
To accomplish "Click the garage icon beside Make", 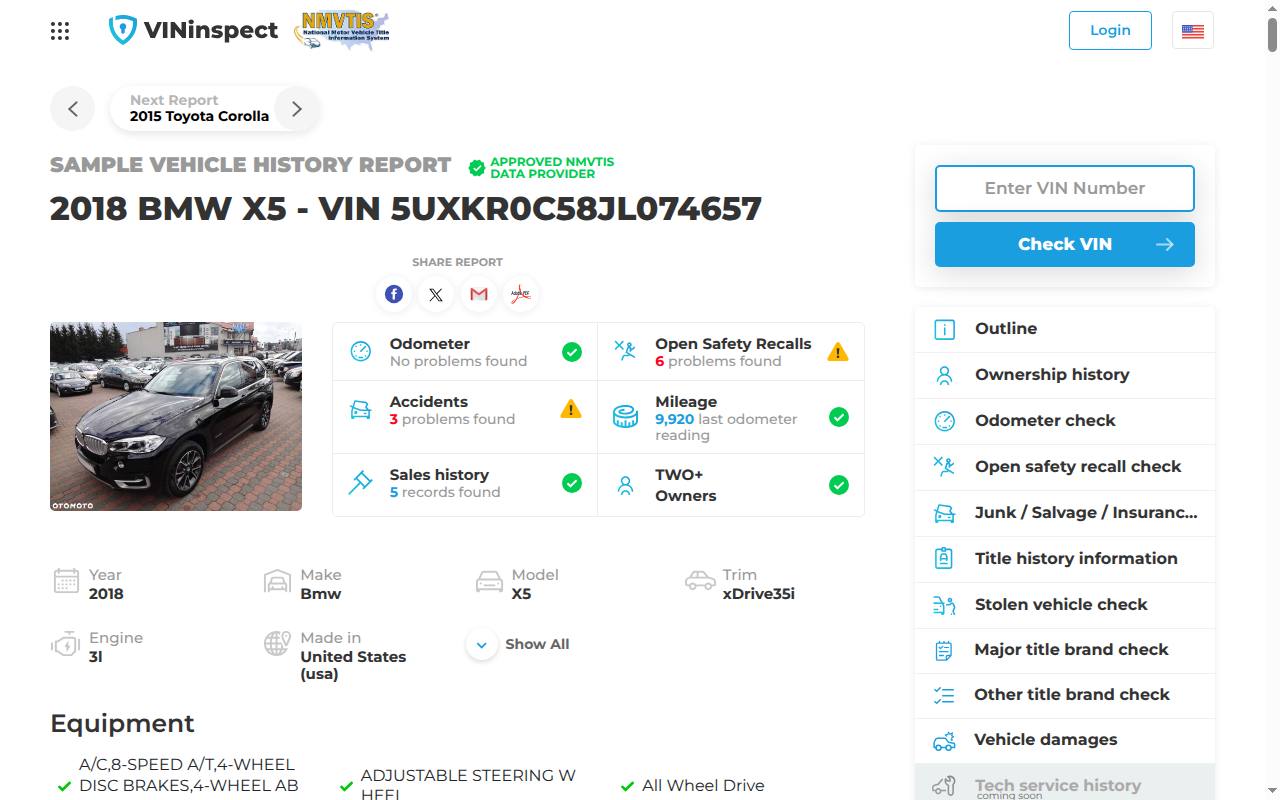I will click(x=277, y=582).
